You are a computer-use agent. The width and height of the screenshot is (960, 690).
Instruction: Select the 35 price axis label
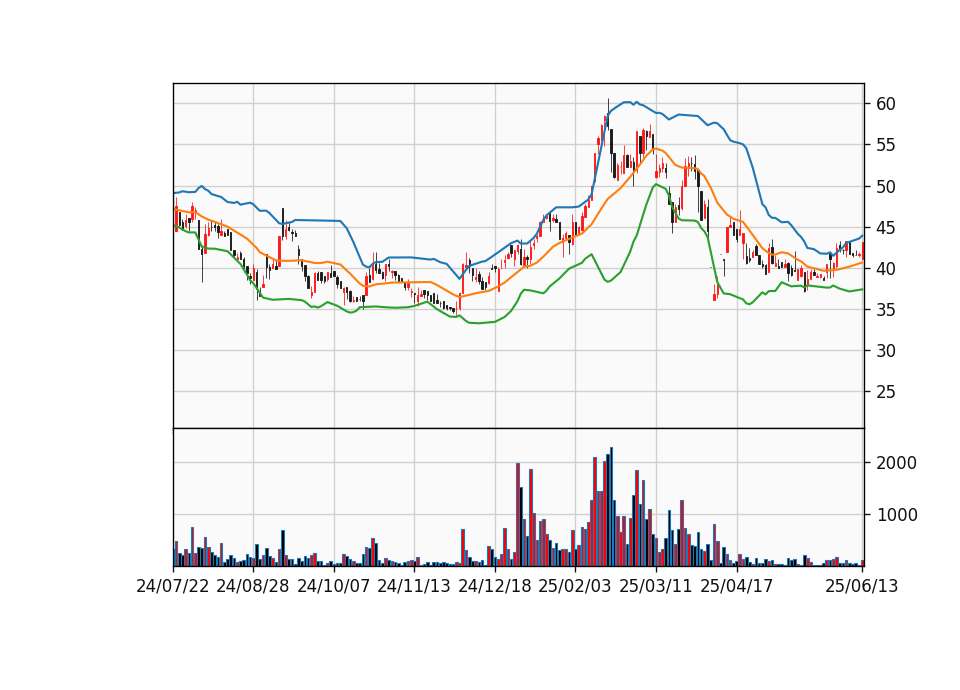pos(886,310)
